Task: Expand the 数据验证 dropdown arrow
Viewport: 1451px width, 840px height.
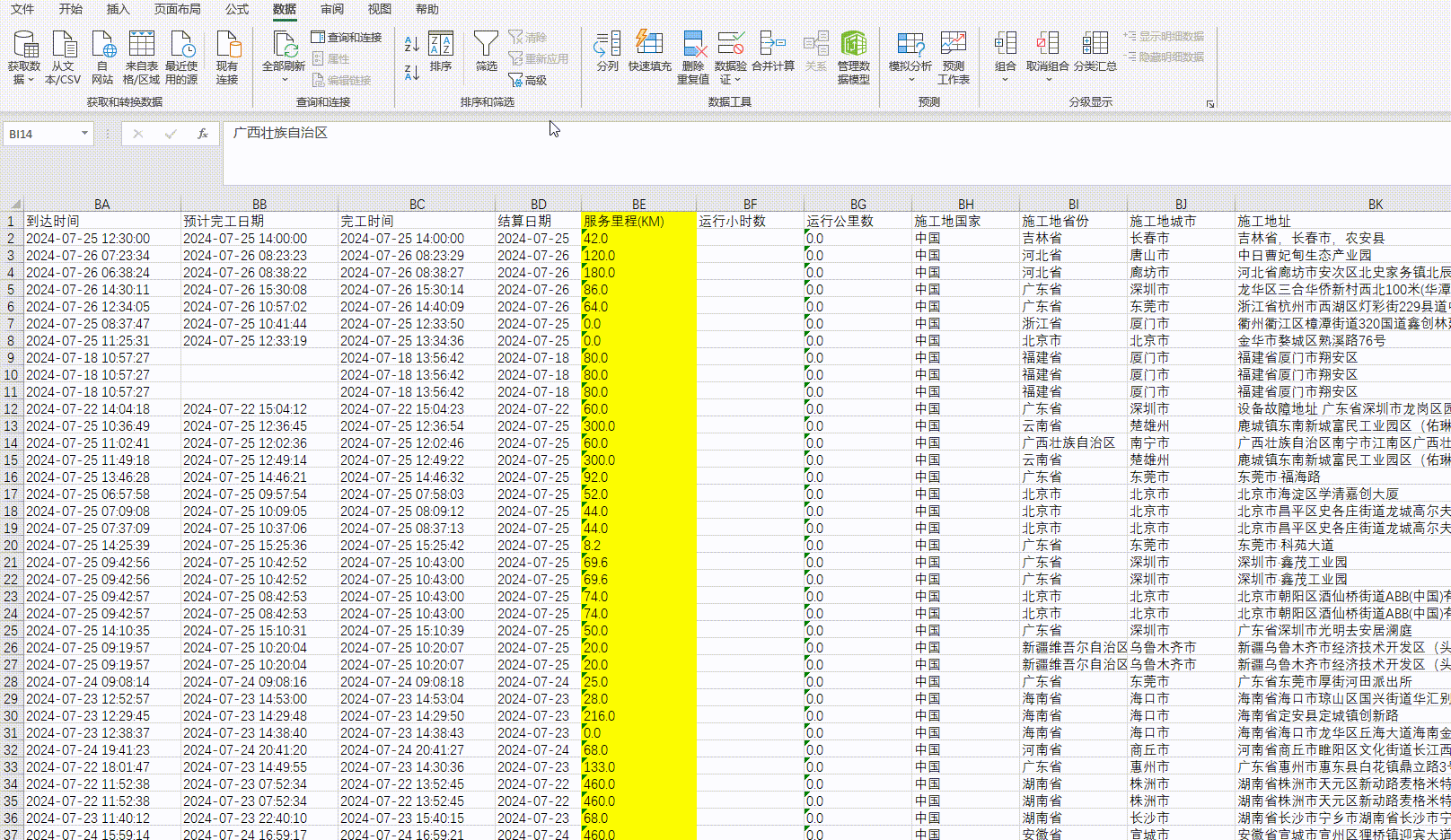Action: click(x=738, y=80)
